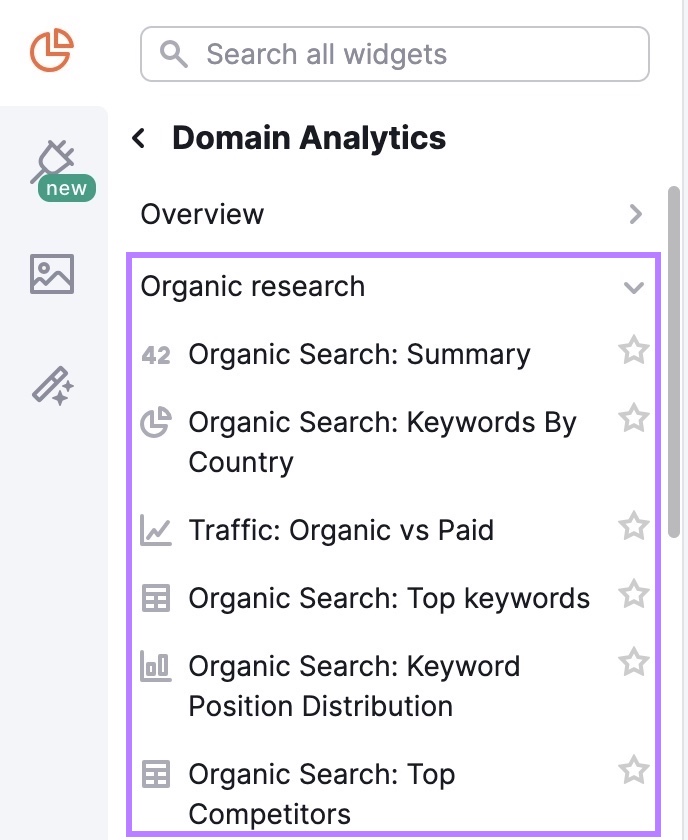The height and width of the screenshot is (840, 688).
Task: Expand the Overview section chevron
Action: [635, 214]
